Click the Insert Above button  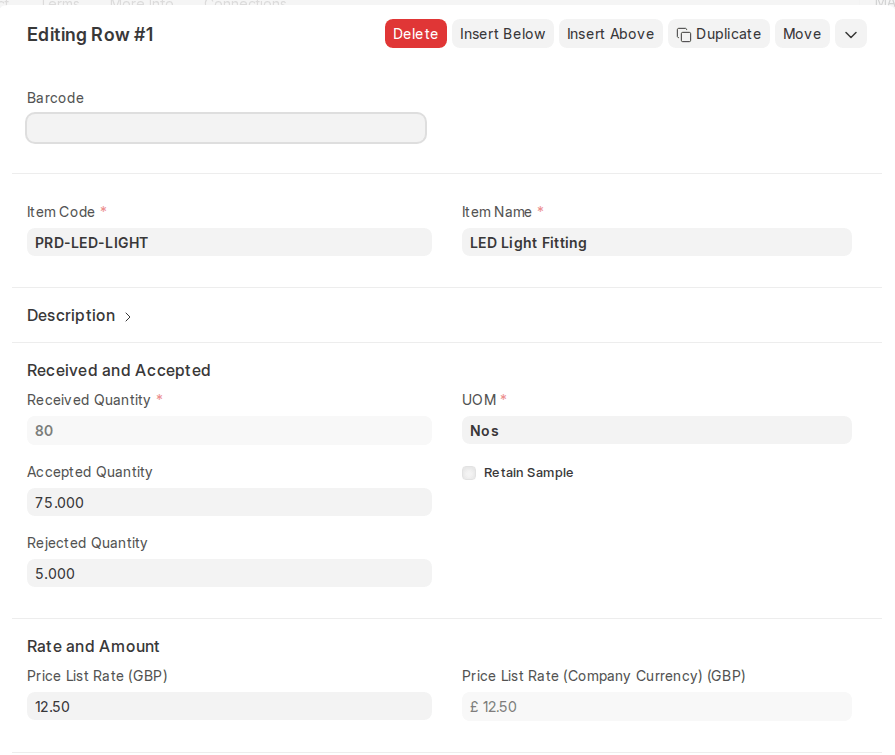(x=610, y=34)
